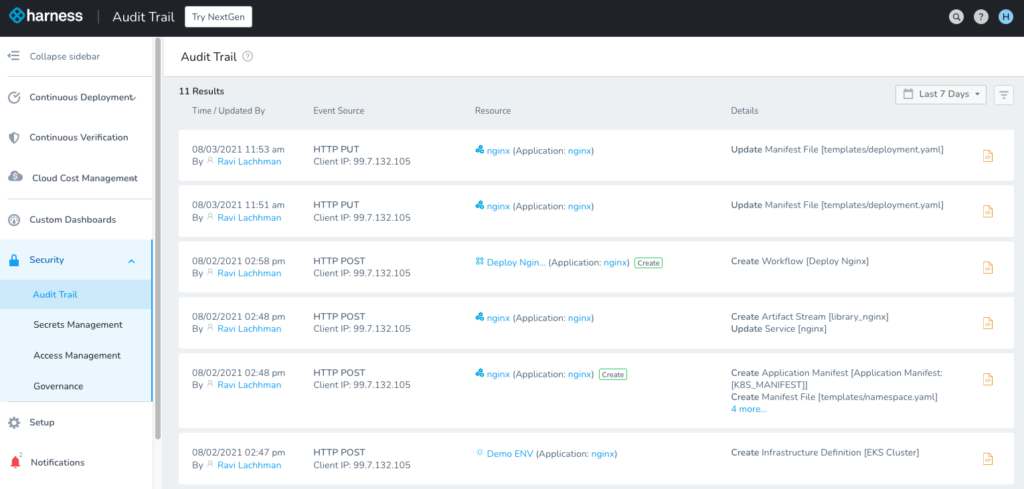View YAML diff icon for Create Workflow entry

coord(988,267)
